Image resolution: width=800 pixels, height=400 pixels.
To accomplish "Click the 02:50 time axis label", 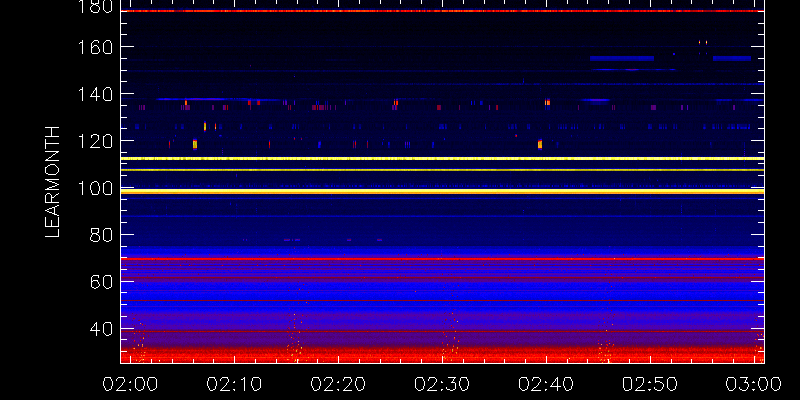I will 650,384.
